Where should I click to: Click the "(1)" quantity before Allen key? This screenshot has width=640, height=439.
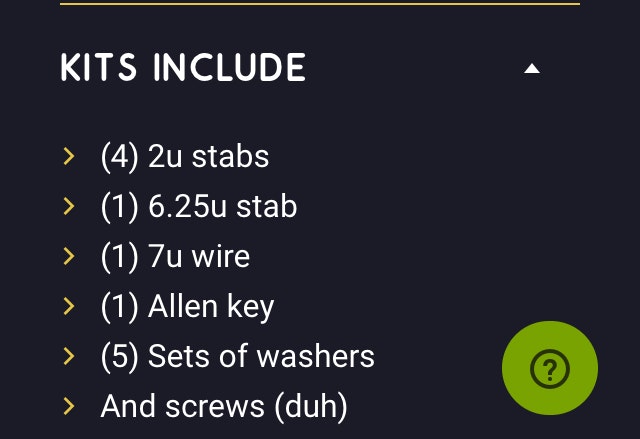click(x=120, y=307)
